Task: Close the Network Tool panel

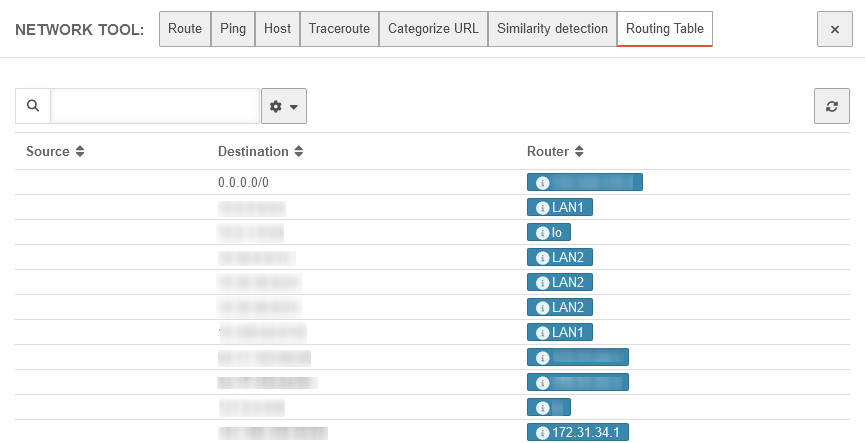Action: (834, 30)
